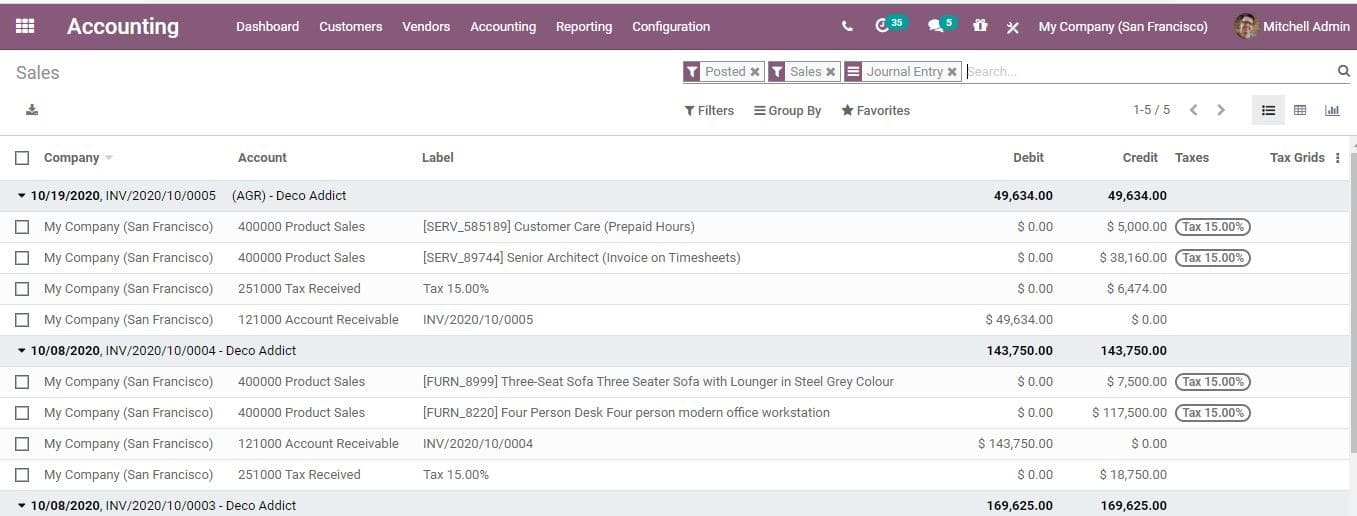This screenshot has width=1357, height=516.
Task: Open the apps grid menu icon
Action: (25, 27)
